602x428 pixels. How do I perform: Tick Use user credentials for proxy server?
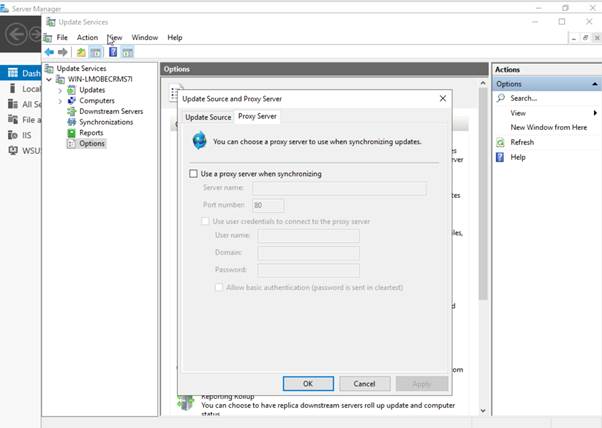[206, 221]
